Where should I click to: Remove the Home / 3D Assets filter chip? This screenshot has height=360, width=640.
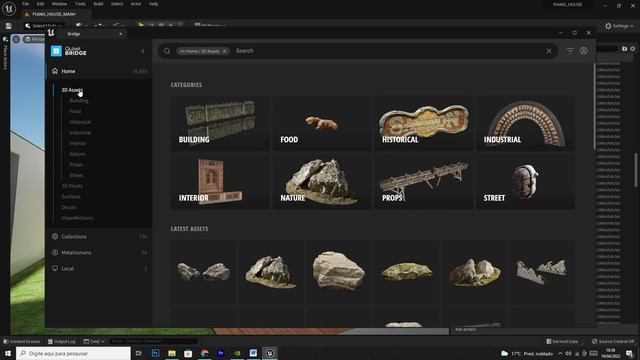click(224, 51)
